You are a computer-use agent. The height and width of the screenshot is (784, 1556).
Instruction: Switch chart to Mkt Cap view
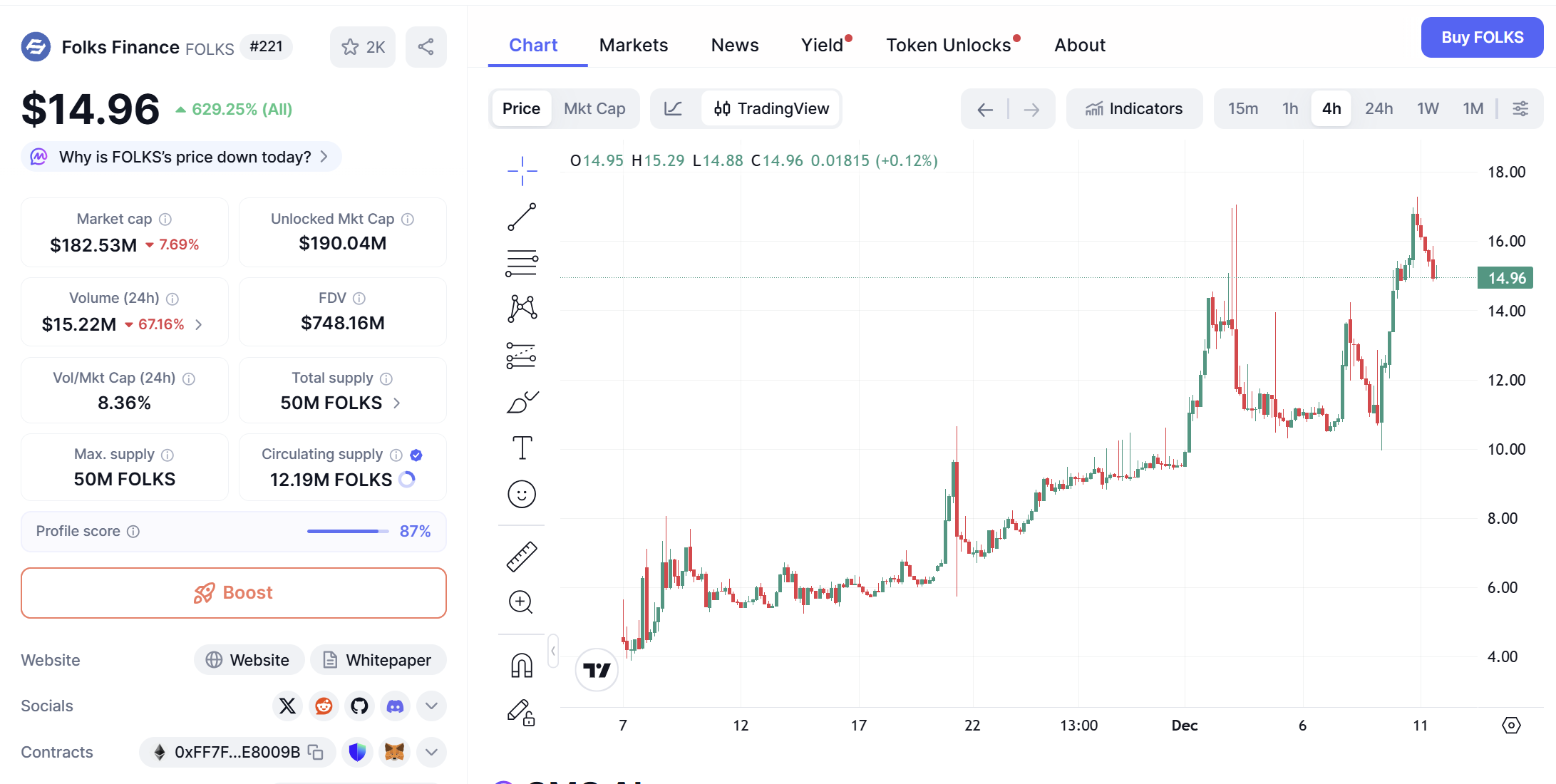(x=594, y=108)
